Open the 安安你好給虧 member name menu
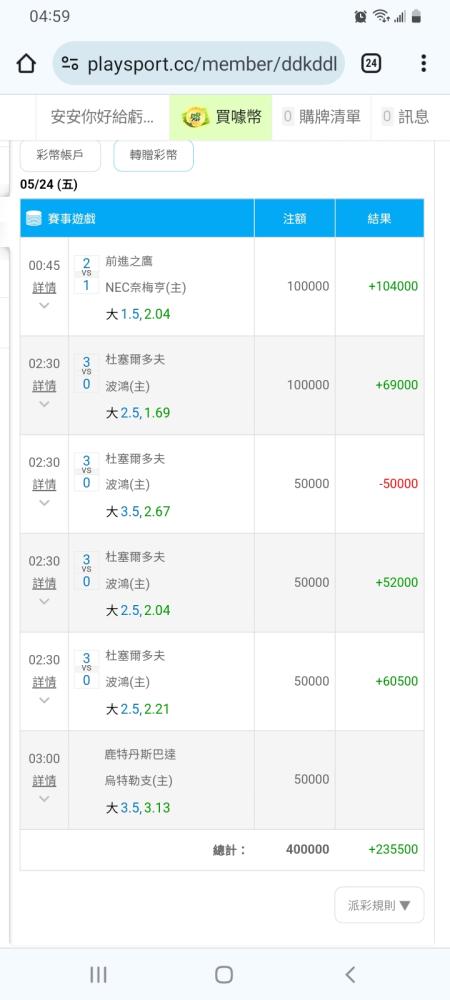This screenshot has width=450, height=1000. (x=102, y=117)
